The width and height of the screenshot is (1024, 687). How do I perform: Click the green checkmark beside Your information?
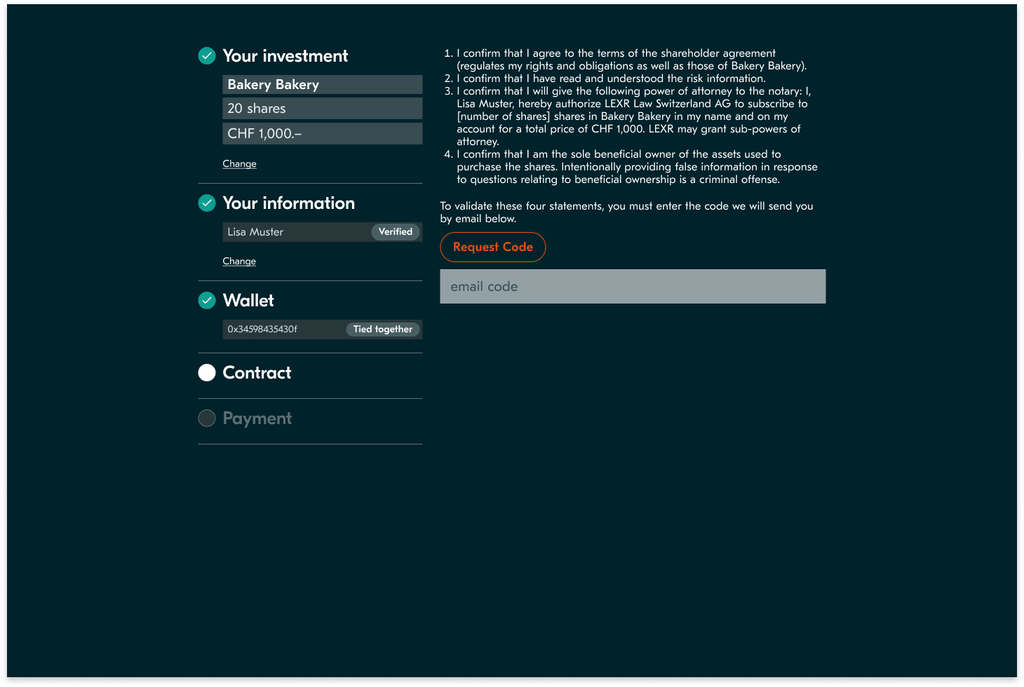click(207, 203)
